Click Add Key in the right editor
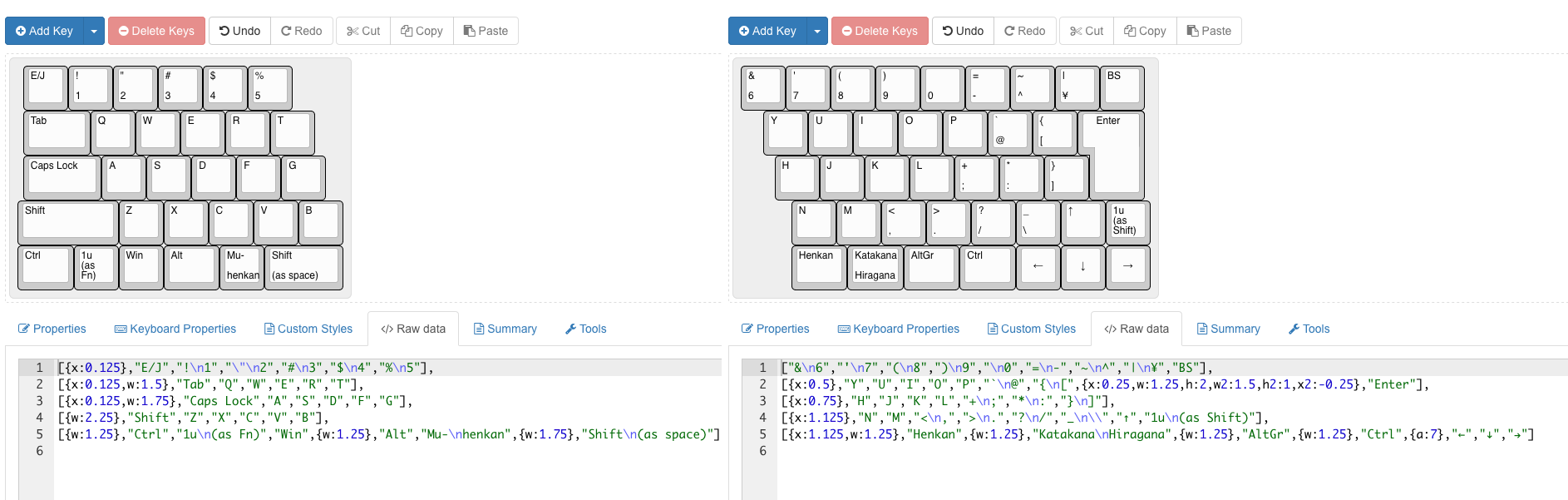Viewport: 1568px width, 500px height. [767, 31]
